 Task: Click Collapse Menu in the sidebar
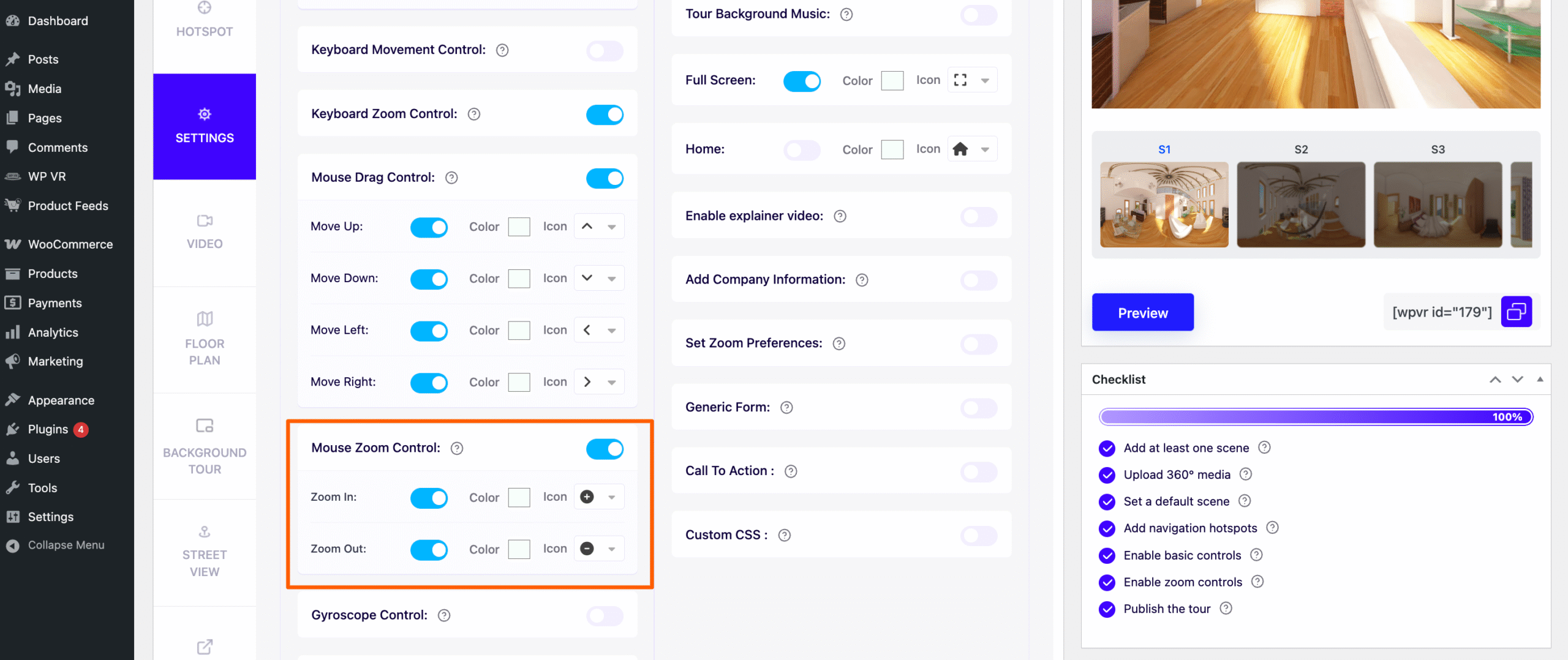click(x=66, y=545)
